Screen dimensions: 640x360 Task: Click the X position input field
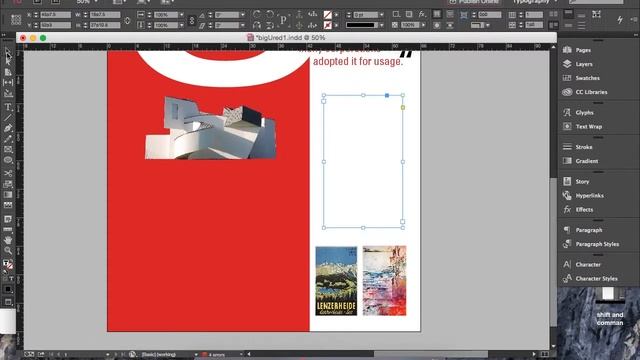click(55, 15)
